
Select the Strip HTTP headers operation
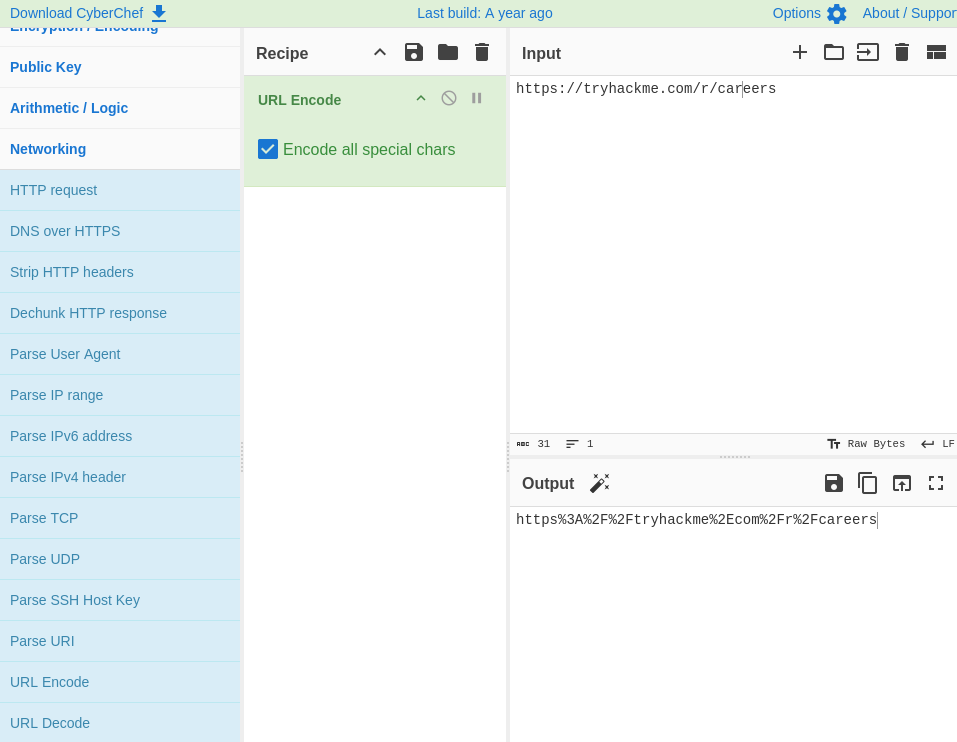[120, 272]
